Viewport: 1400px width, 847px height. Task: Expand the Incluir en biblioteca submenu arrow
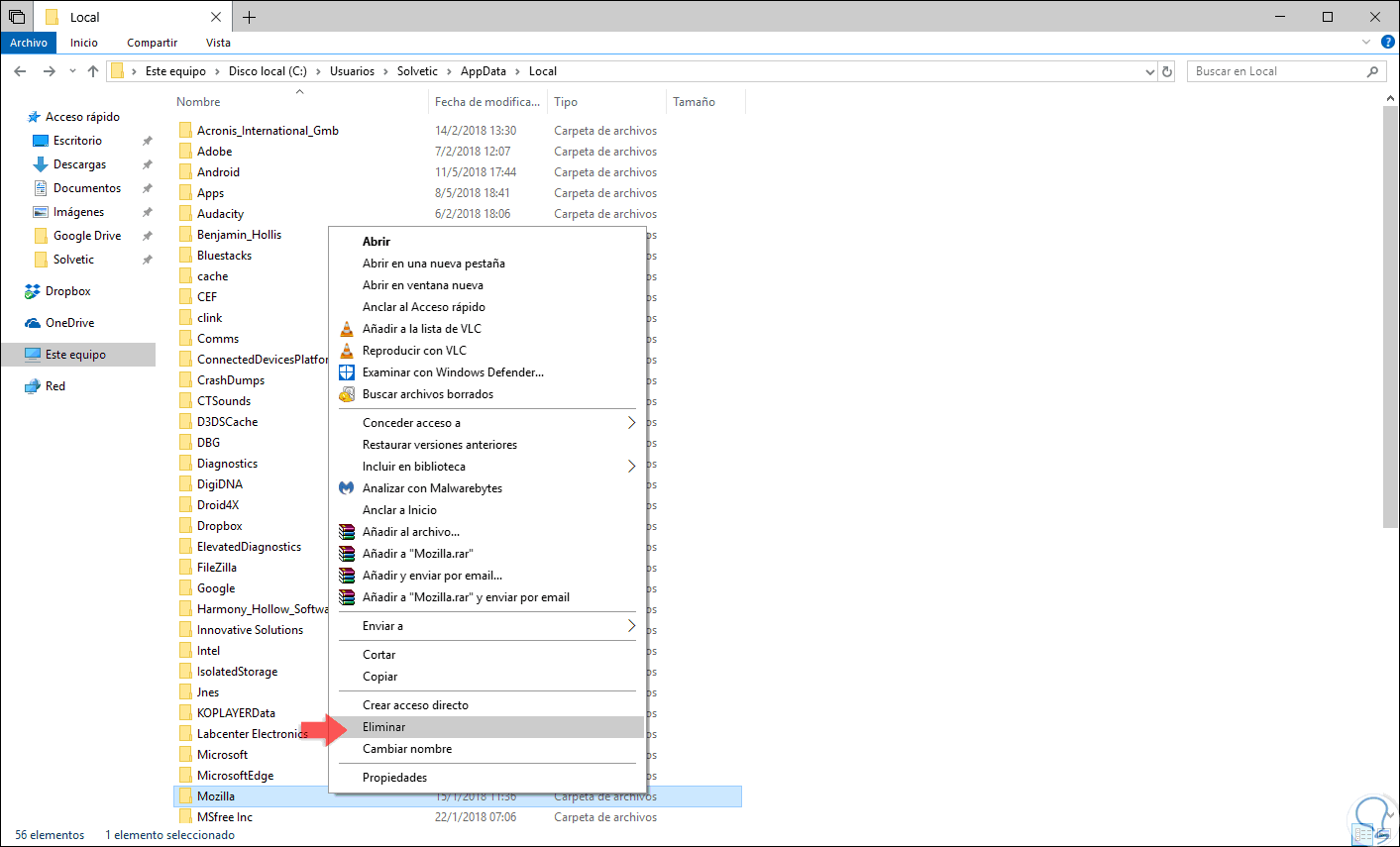[x=631, y=467]
